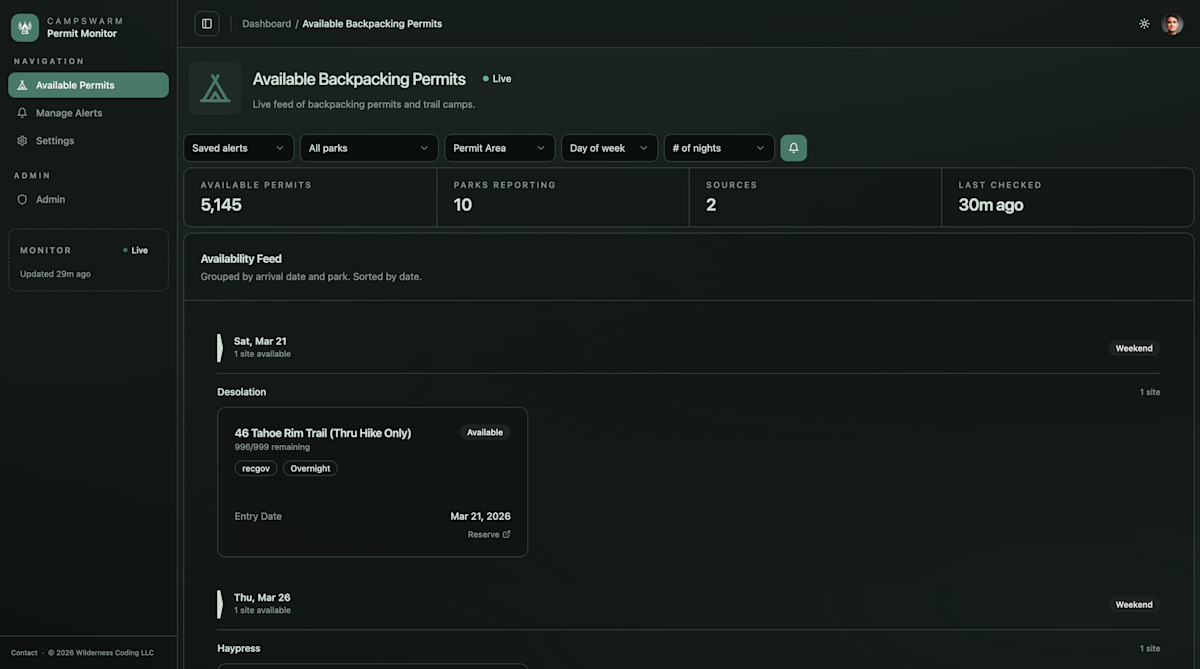Click the recgov tag

point(256,468)
